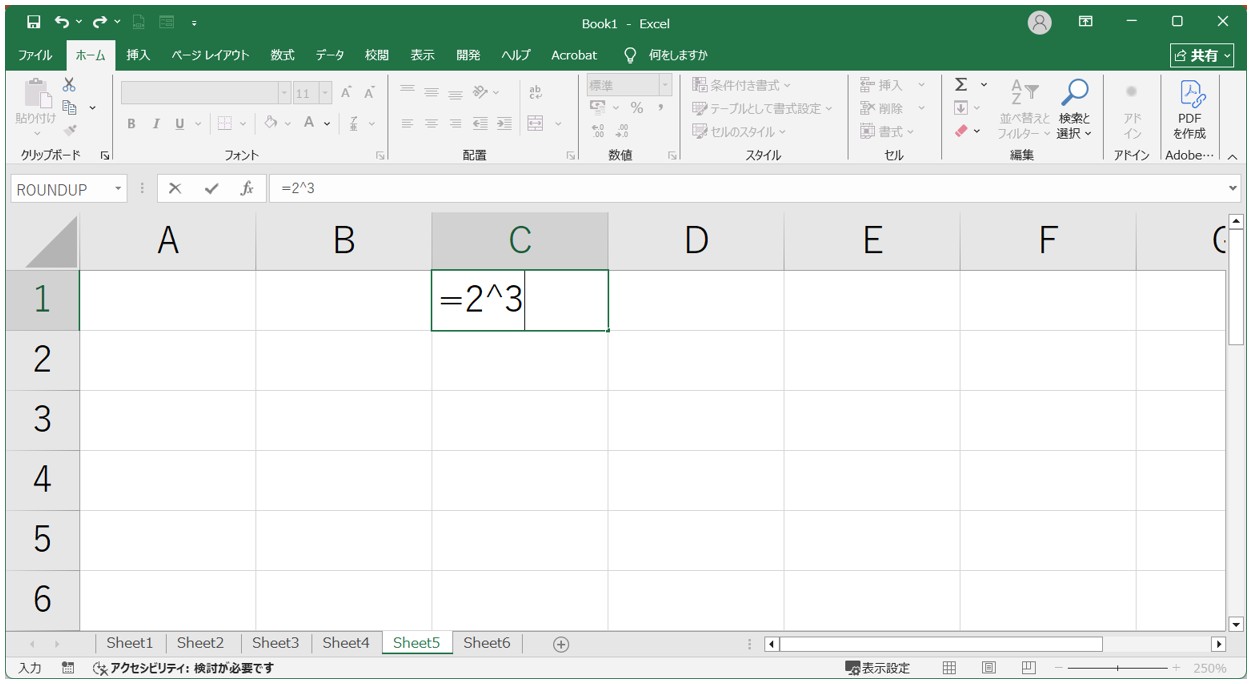Toggle bold formatting

click(131, 123)
